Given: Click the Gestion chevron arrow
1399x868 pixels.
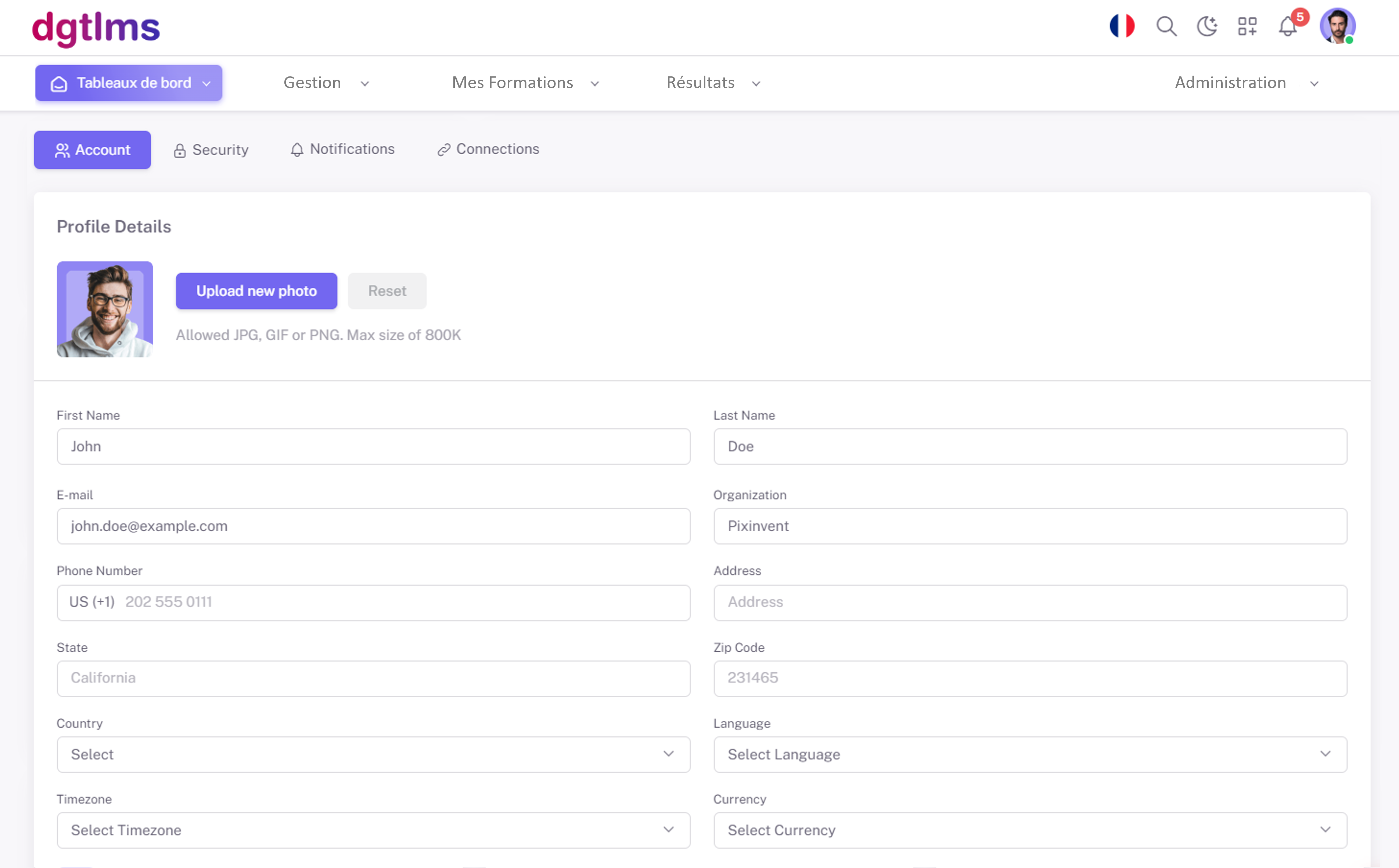Looking at the screenshot, I should coord(365,84).
